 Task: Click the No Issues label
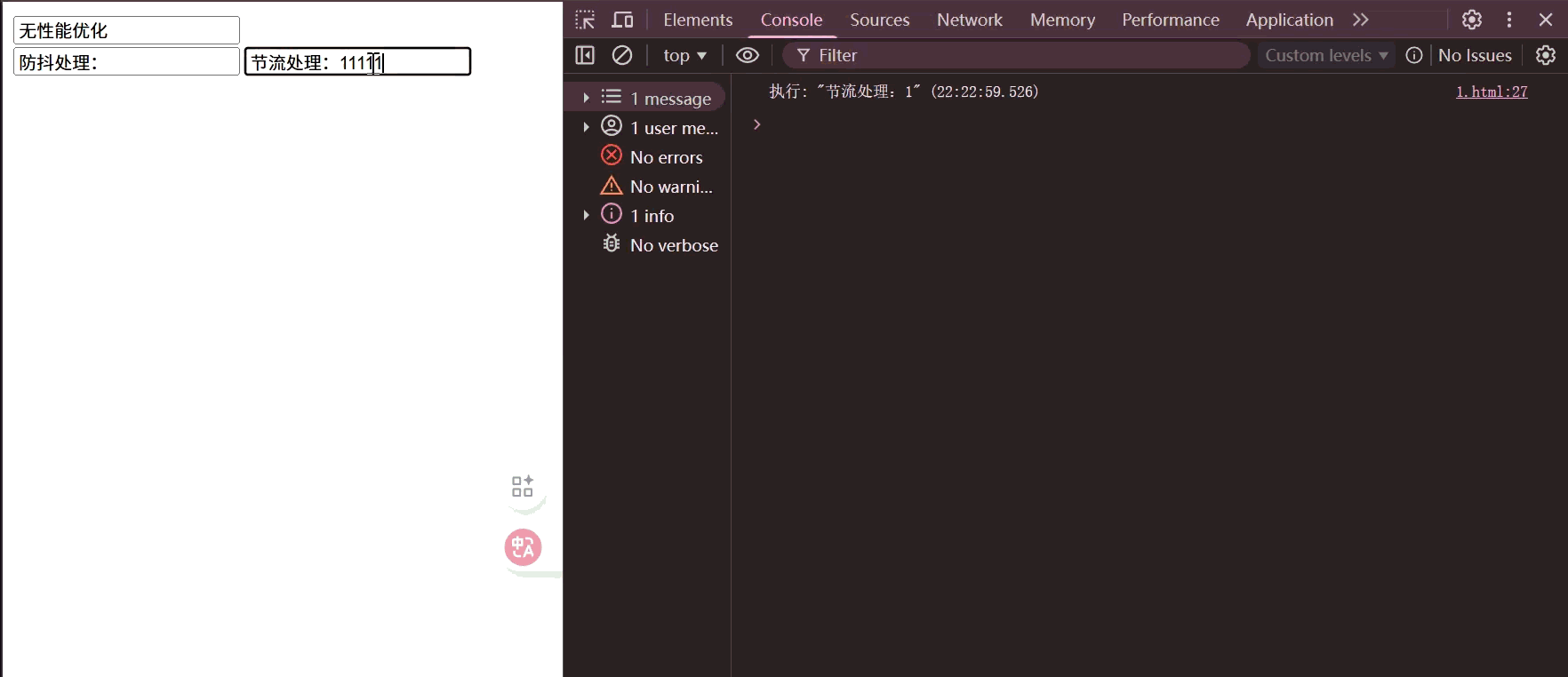pyautogui.click(x=1475, y=55)
